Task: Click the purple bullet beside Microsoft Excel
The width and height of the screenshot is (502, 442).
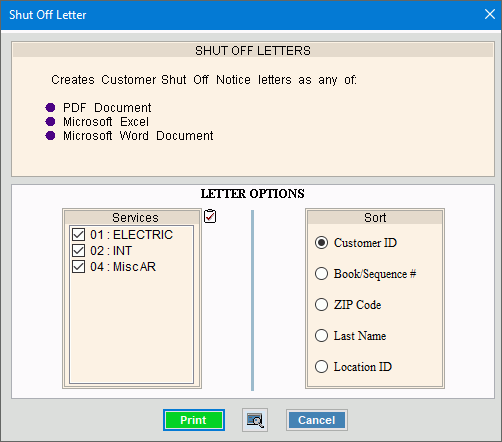Action: point(50,122)
